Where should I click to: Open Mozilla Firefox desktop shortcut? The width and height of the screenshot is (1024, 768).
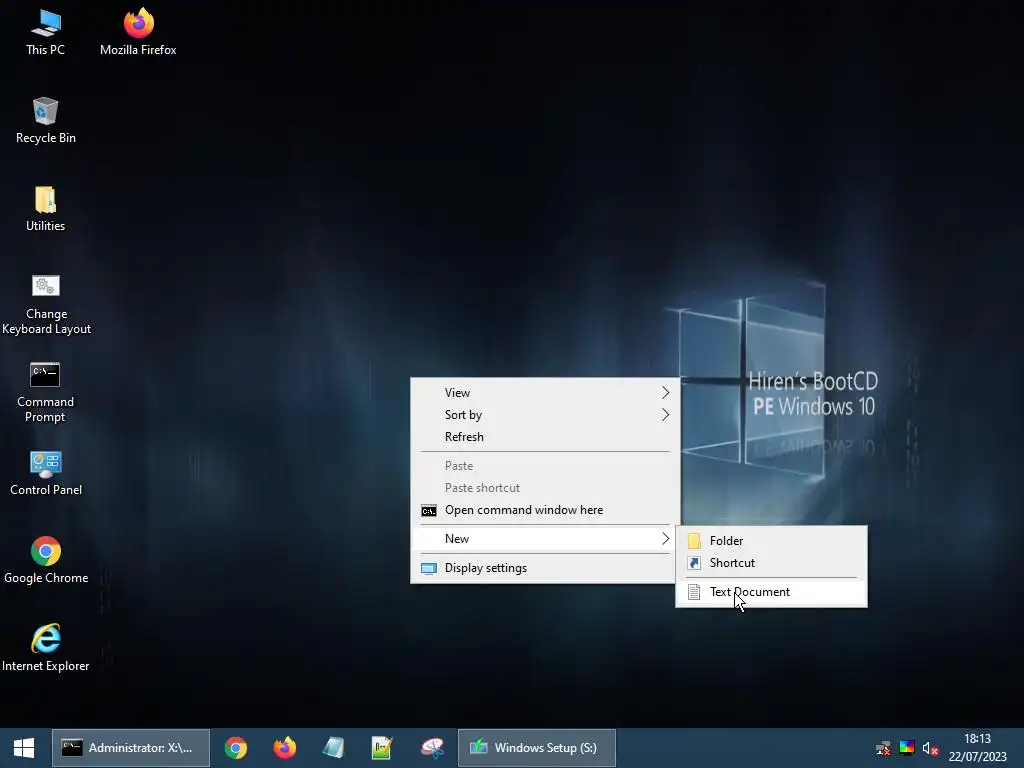[x=138, y=32]
